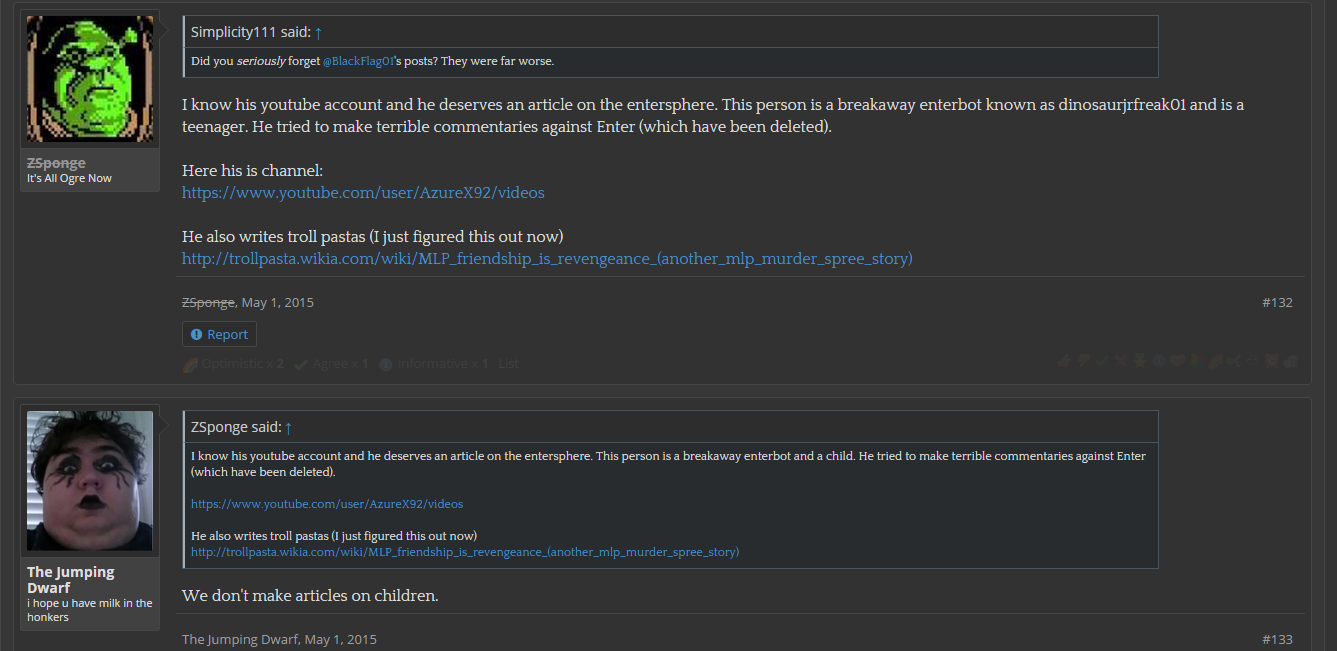This screenshot has width=1337, height=651.
Task: Jump to ZSponge's quoted post via up arrow
Action: tap(288, 427)
